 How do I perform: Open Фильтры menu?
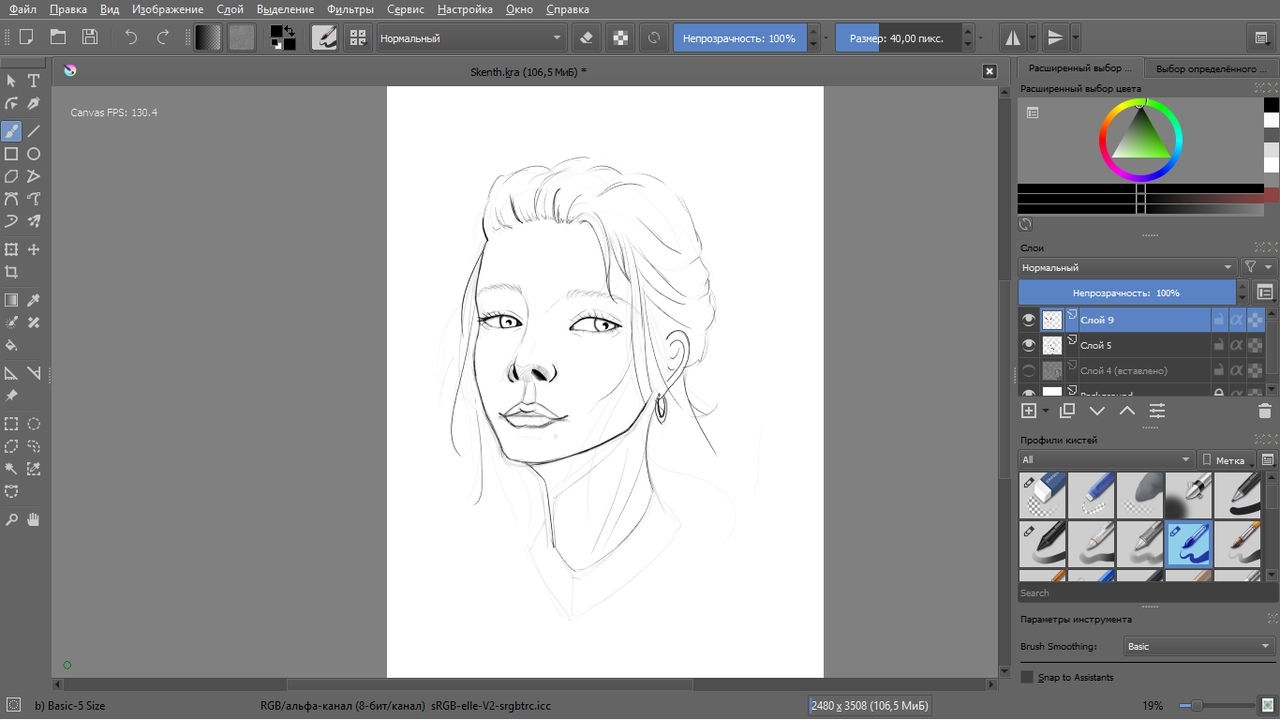pos(350,9)
